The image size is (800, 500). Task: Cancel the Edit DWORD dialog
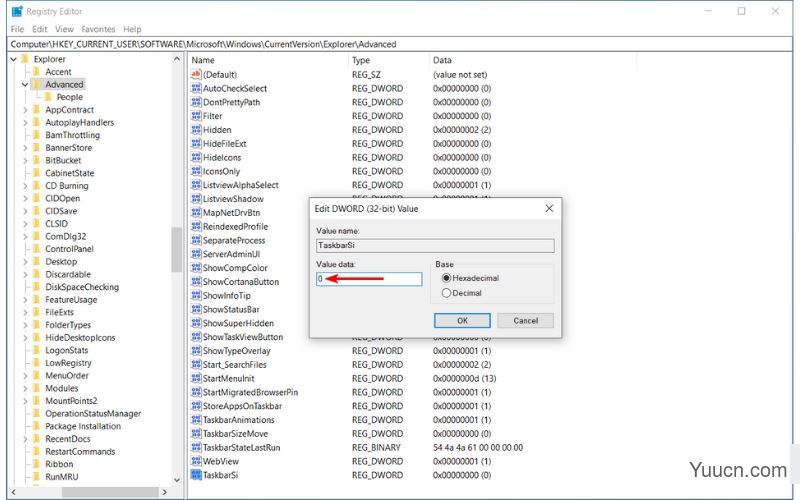pos(526,320)
